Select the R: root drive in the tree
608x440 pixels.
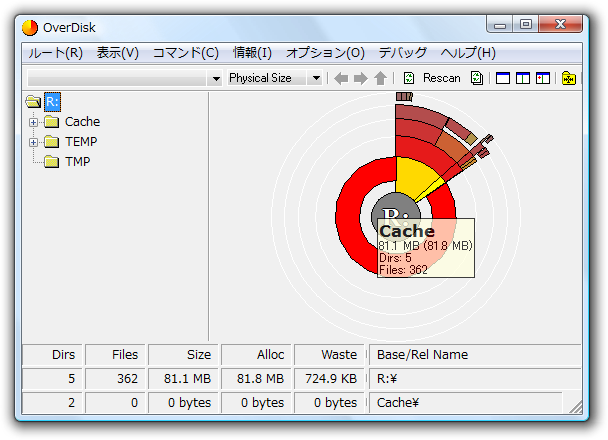pos(52,102)
